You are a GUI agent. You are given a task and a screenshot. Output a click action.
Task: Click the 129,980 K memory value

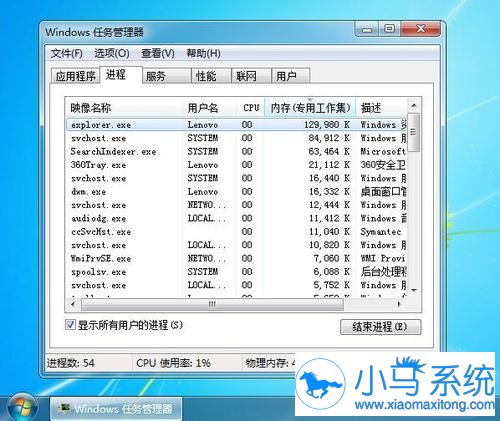(327, 125)
